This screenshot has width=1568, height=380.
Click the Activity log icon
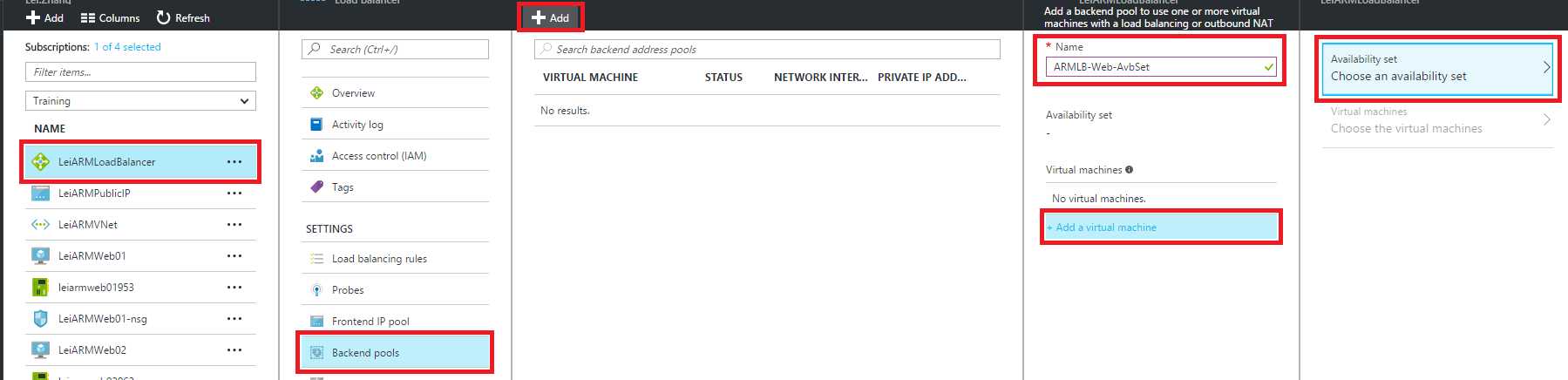pos(317,125)
